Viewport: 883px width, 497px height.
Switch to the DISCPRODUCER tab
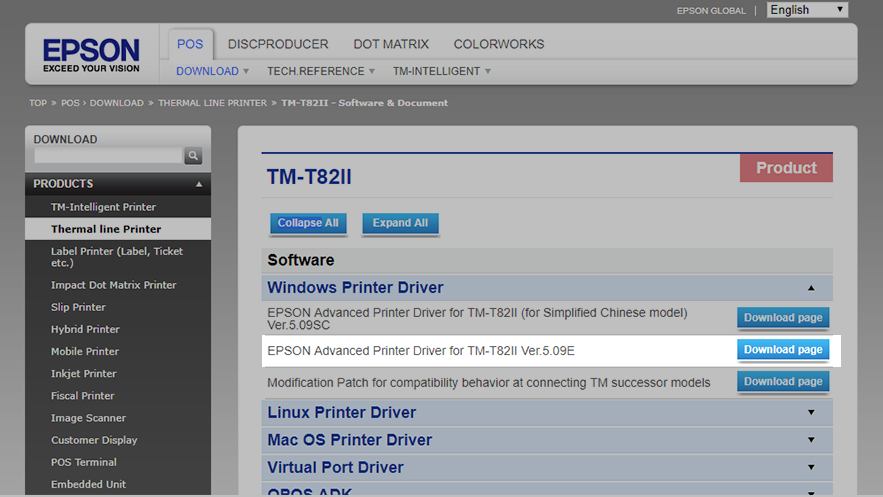point(278,44)
